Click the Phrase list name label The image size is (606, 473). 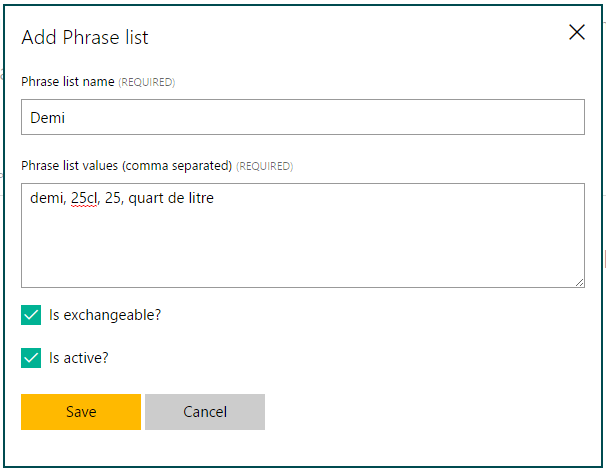click(68, 82)
